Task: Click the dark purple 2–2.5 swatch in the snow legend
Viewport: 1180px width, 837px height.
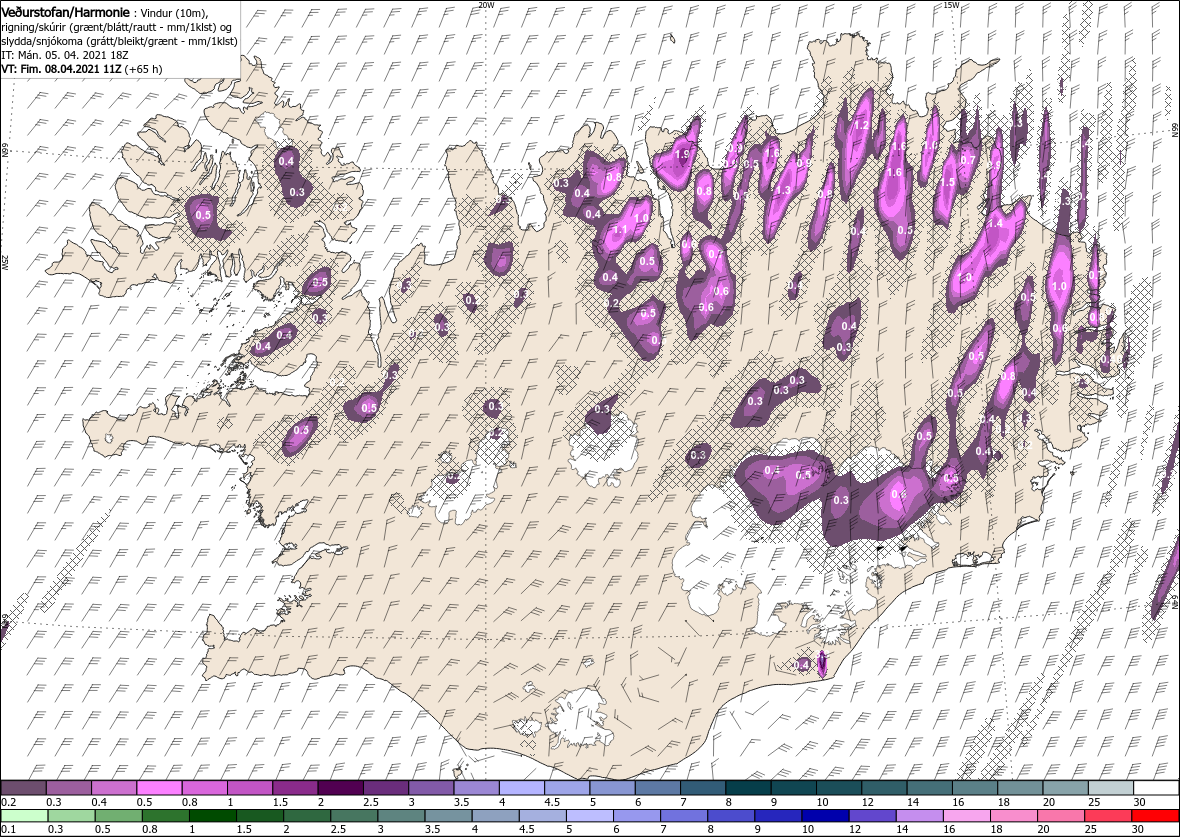Action: (340, 788)
